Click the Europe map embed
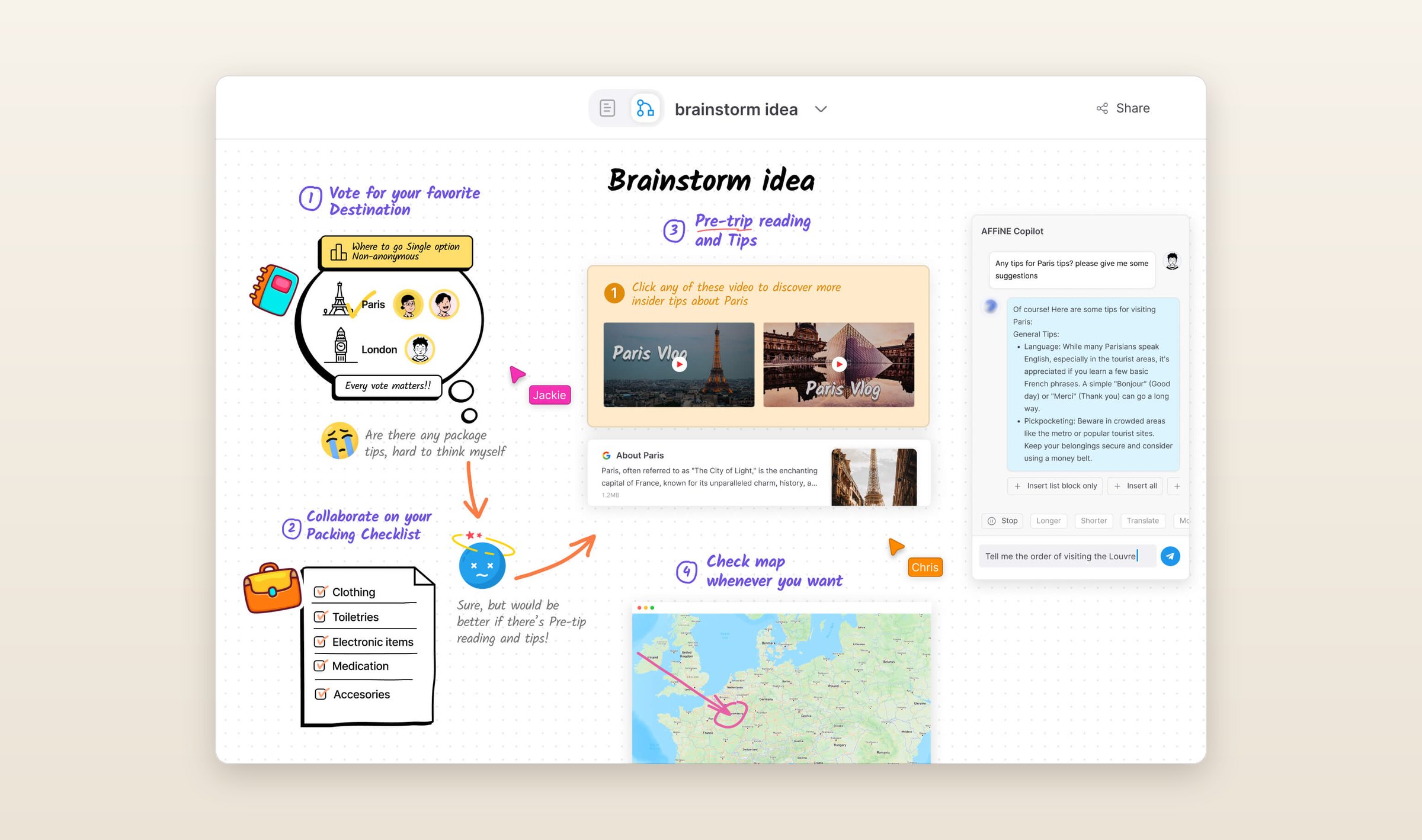This screenshot has width=1422, height=840. pyautogui.click(x=782, y=688)
